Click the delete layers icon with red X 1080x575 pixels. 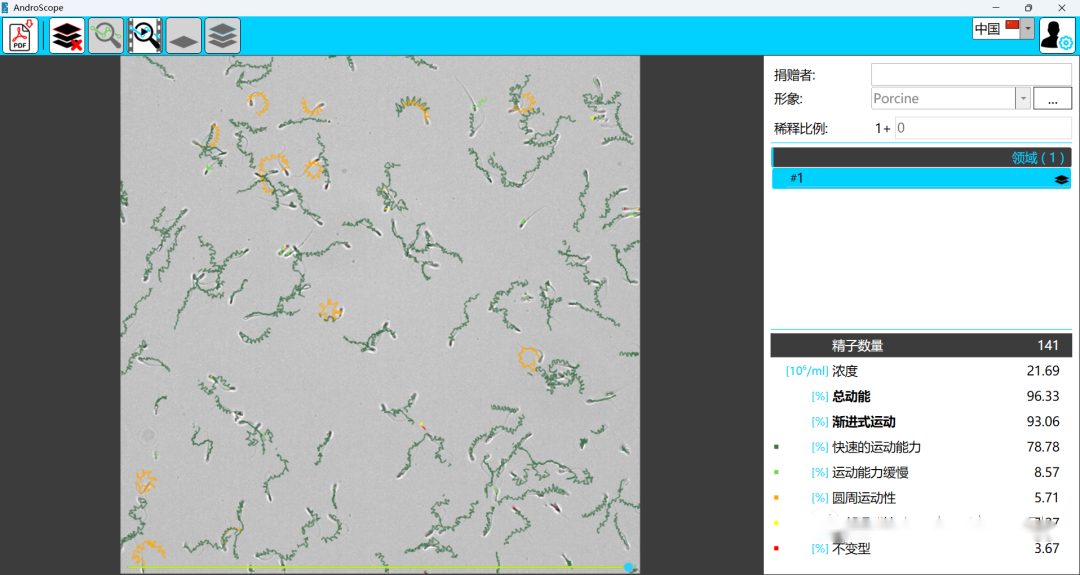[67, 36]
